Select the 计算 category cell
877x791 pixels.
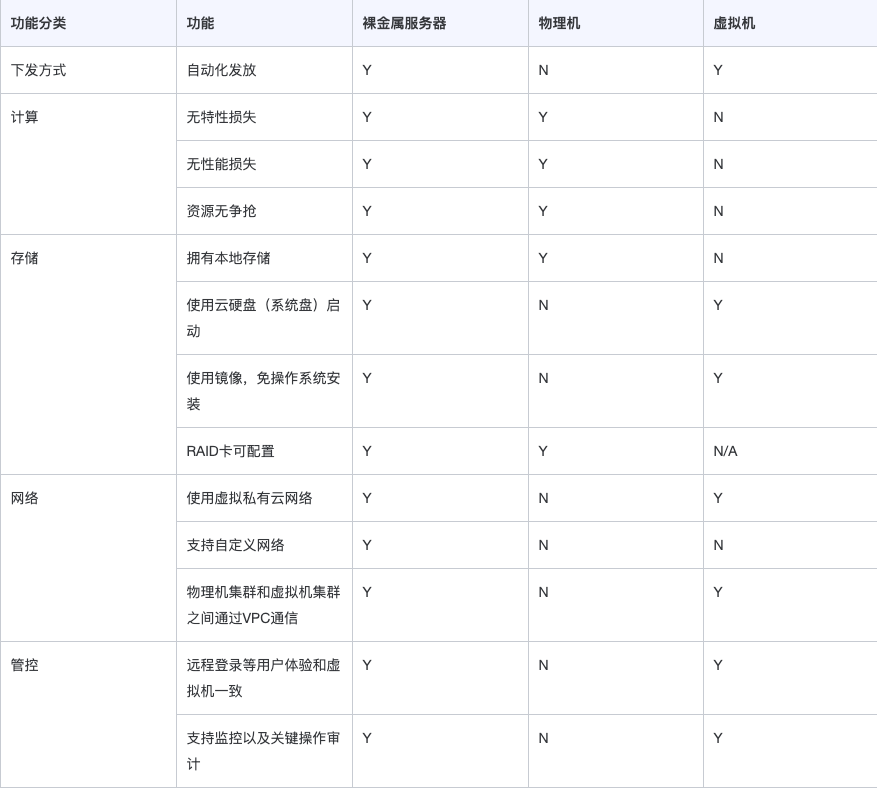point(25,117)
